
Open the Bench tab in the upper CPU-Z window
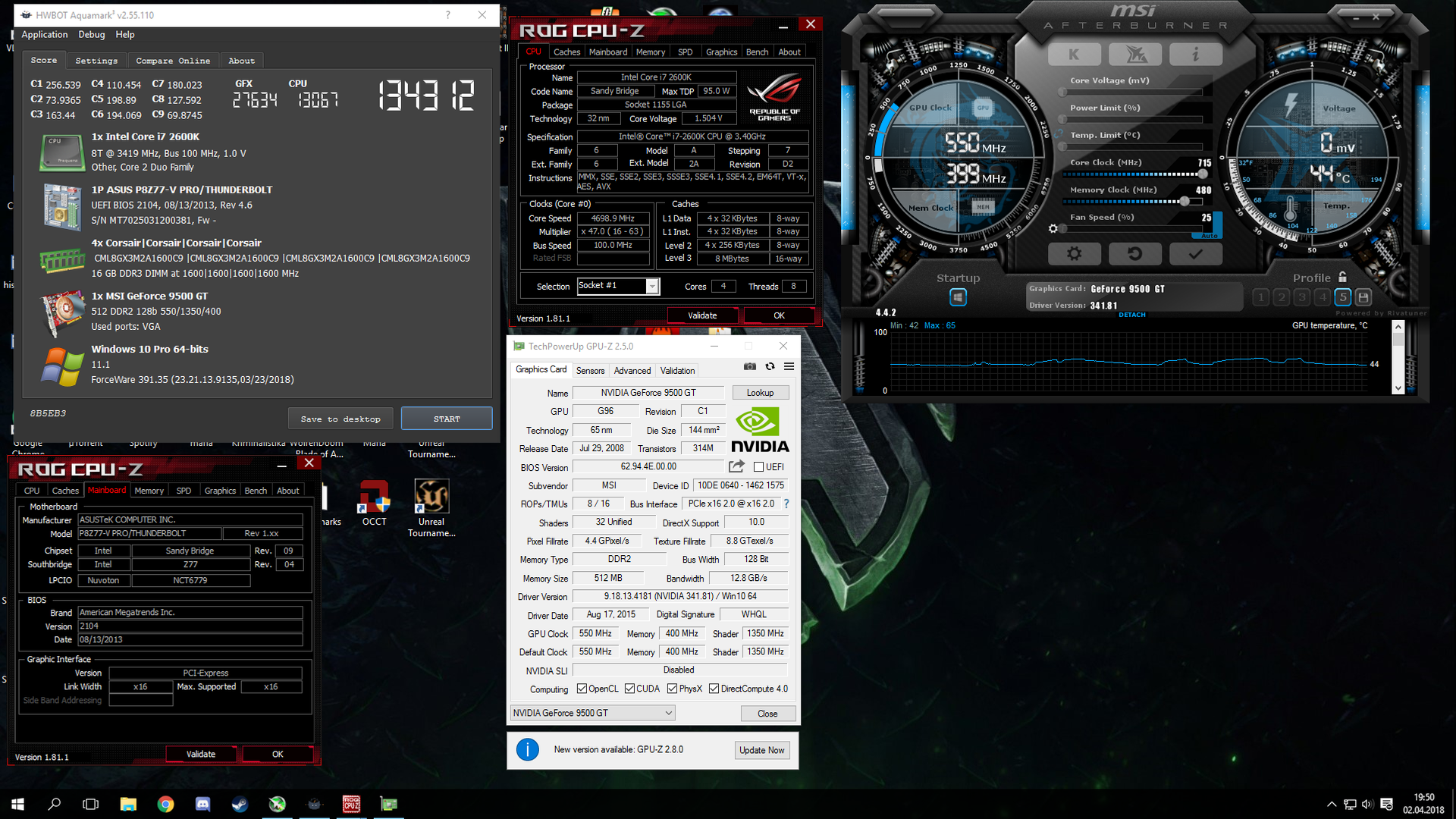pos(757,52)
